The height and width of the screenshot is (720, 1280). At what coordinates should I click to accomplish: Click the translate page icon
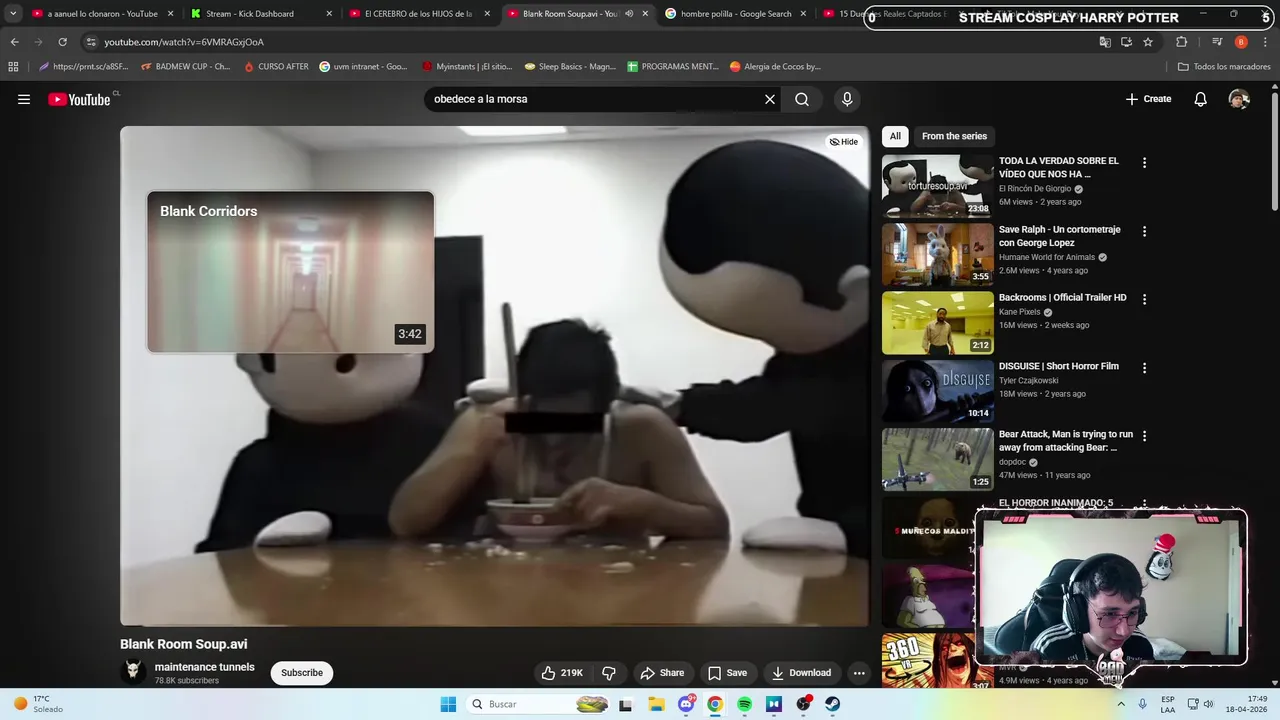point(1105,42)
